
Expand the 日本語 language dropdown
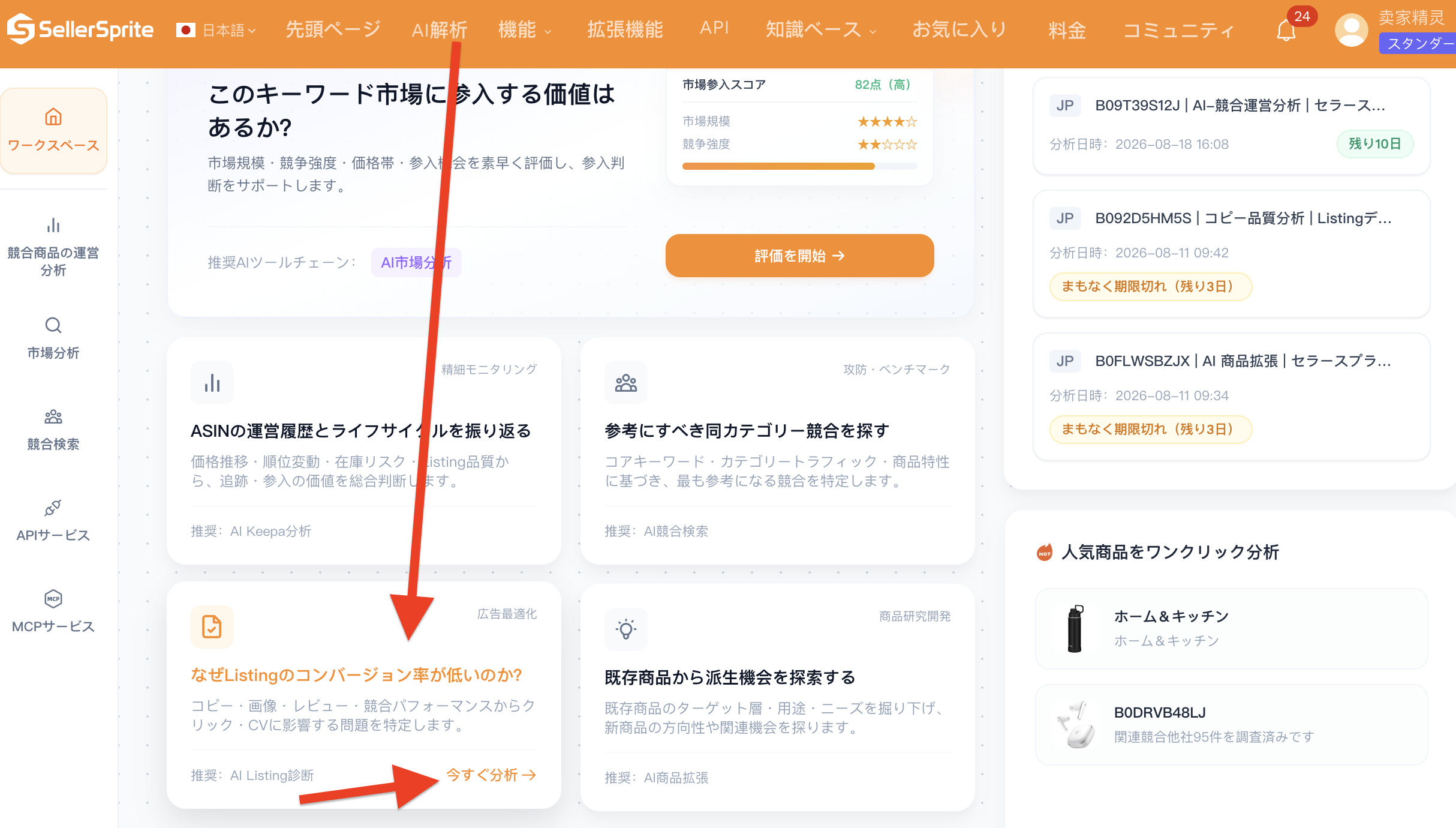230,30
